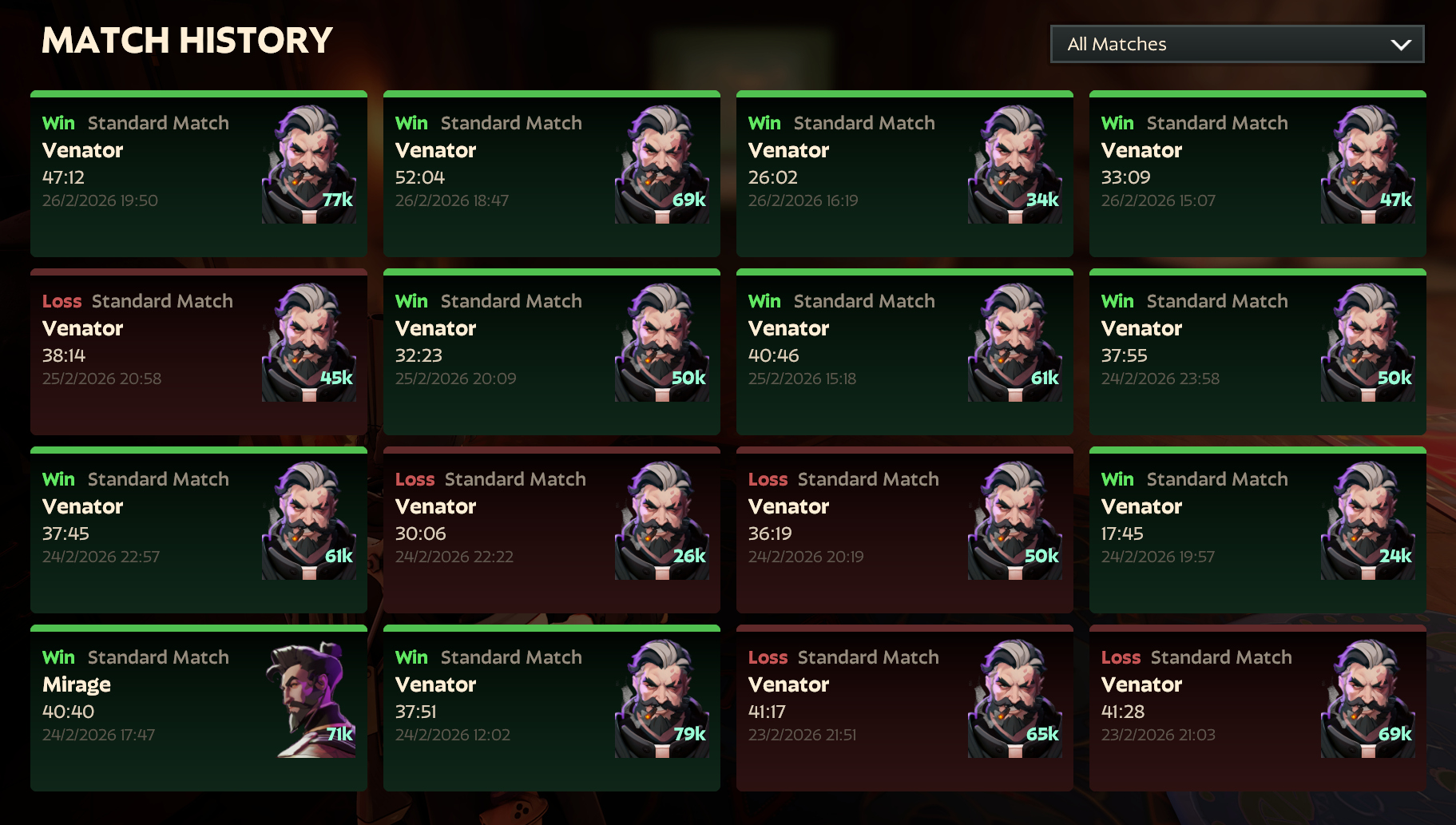
Task: Open the loss from 23/2/2026 21:03
Action: (x=1258, y=708)
